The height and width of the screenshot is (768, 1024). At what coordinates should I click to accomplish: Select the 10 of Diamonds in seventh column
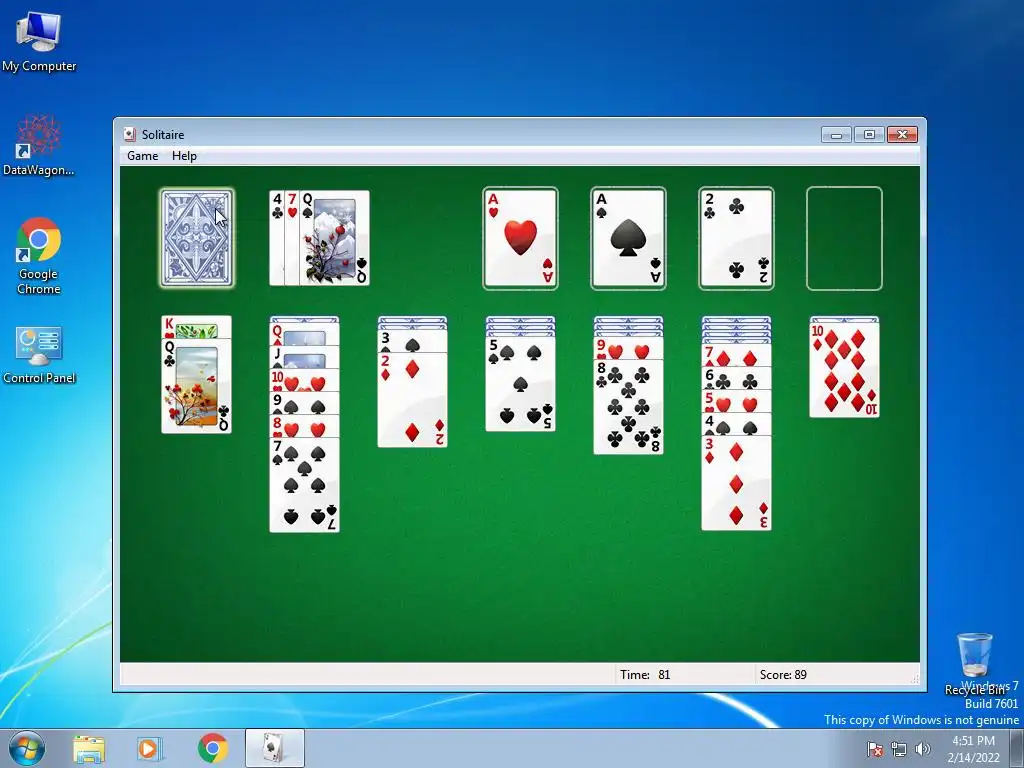coord(844,370)
